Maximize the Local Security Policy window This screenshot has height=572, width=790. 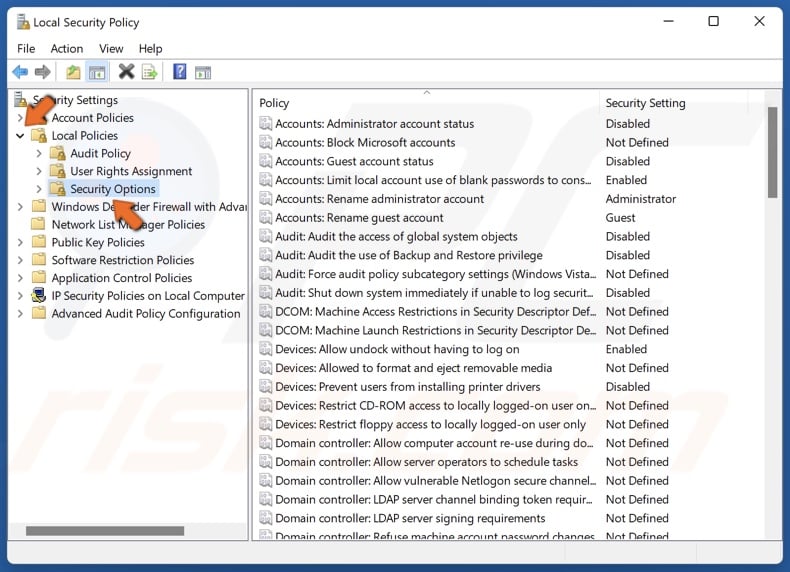[x=713, y=21]
